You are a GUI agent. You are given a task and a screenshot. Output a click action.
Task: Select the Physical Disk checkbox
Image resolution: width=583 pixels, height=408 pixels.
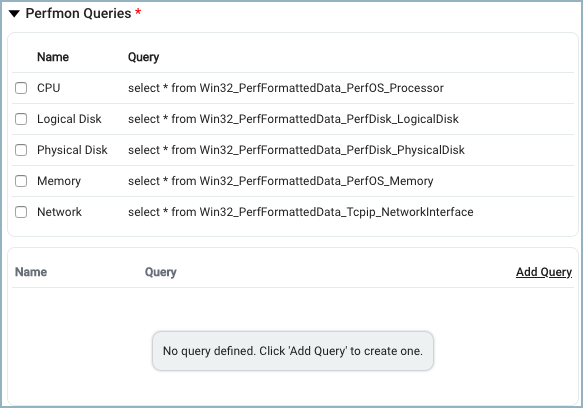(x=21, y=150)
